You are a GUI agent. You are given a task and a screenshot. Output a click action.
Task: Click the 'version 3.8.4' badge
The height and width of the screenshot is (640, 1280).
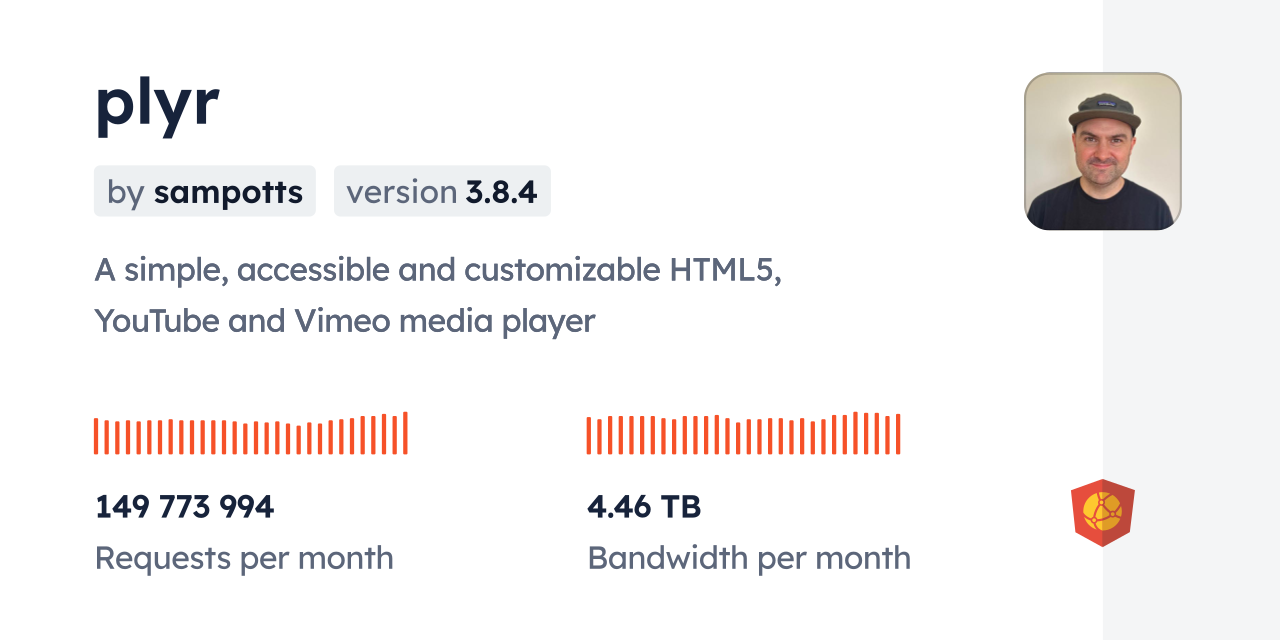[x=442, y=191]
